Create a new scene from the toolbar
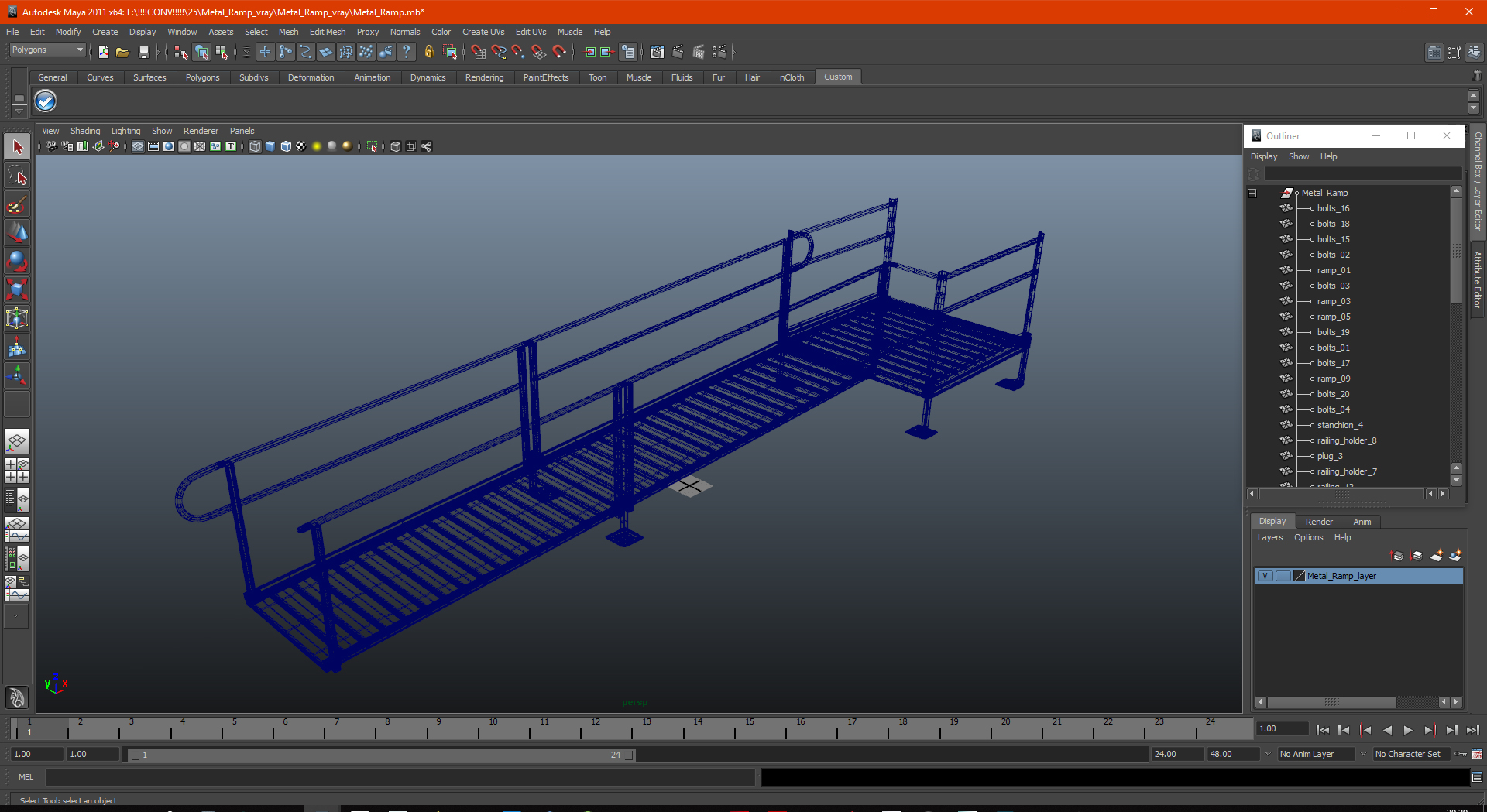The image size is (1487, 812). [103, 52]
